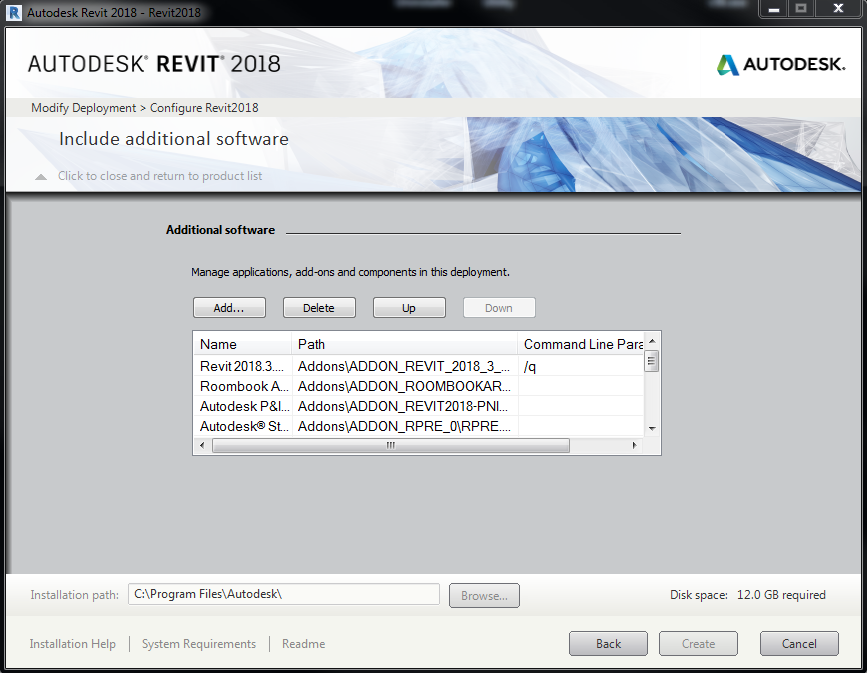Click the Add button to include software
867x673 pixels.
tap(229, 307)
